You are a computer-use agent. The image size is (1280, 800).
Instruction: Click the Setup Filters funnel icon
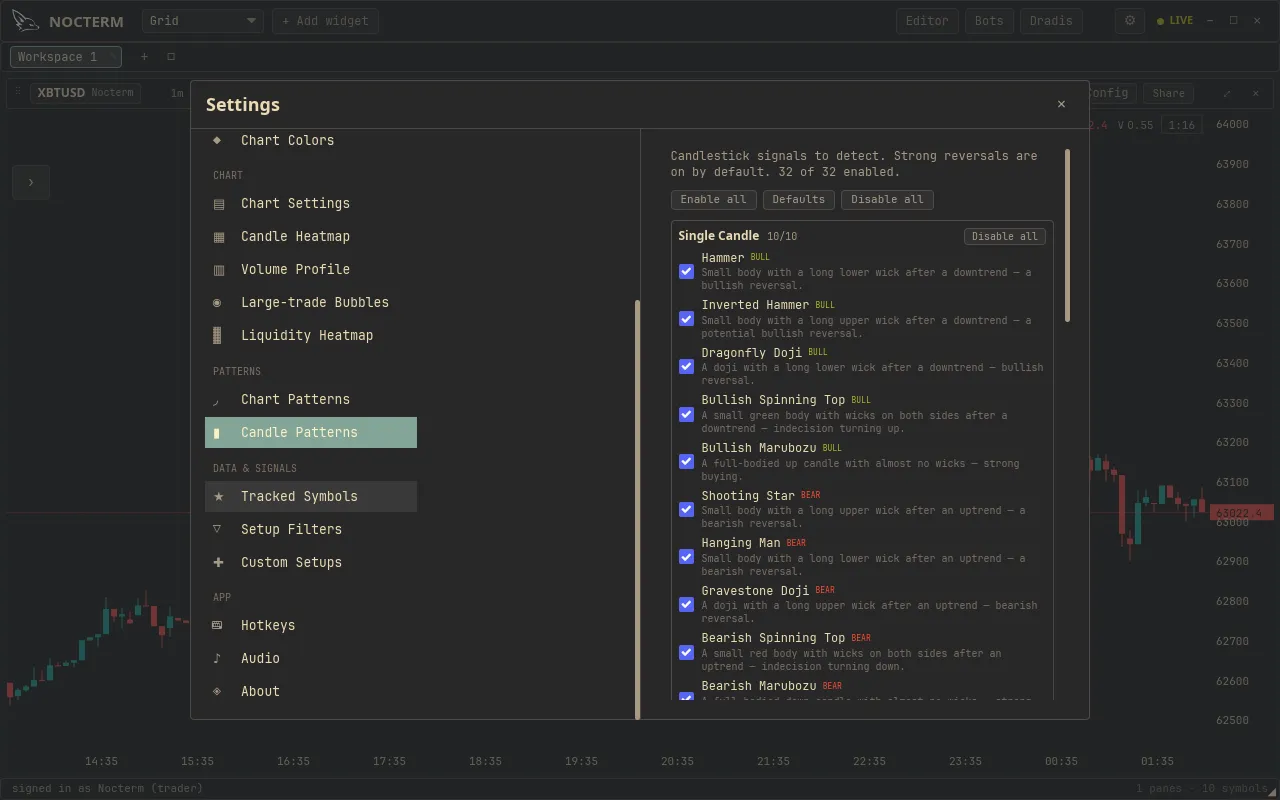coord(218,530)
